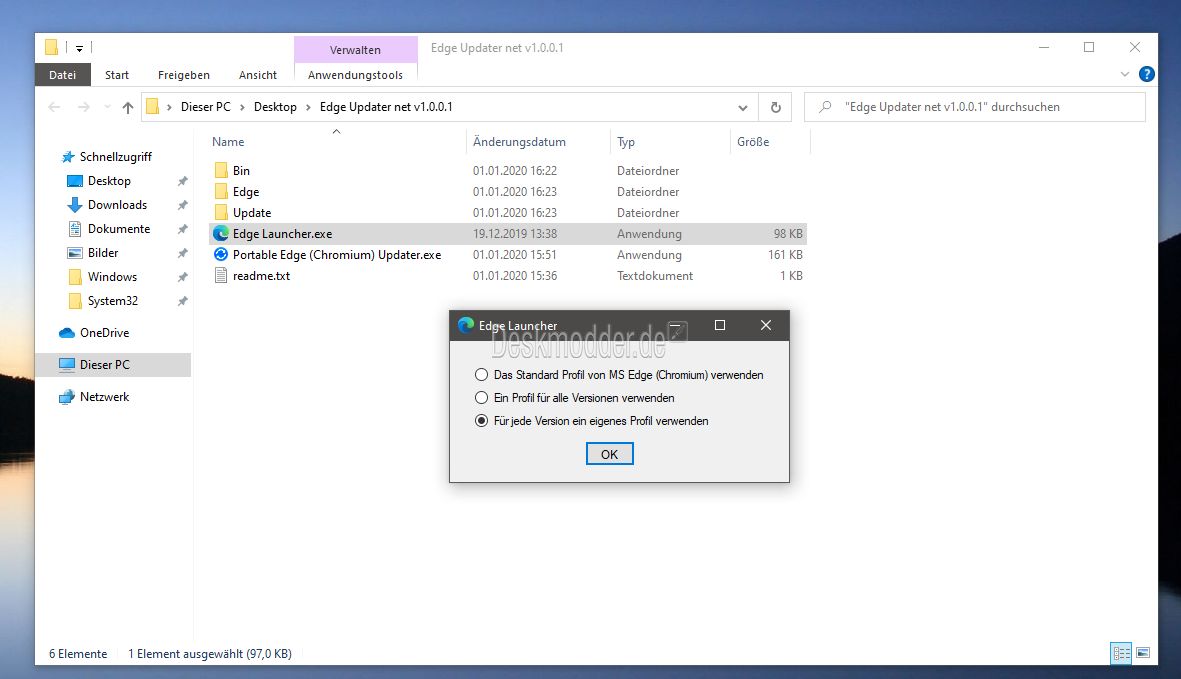Open the Anwendungstools tab
The height and width of the screenshot is (679, 1181).
pos(355,75)
